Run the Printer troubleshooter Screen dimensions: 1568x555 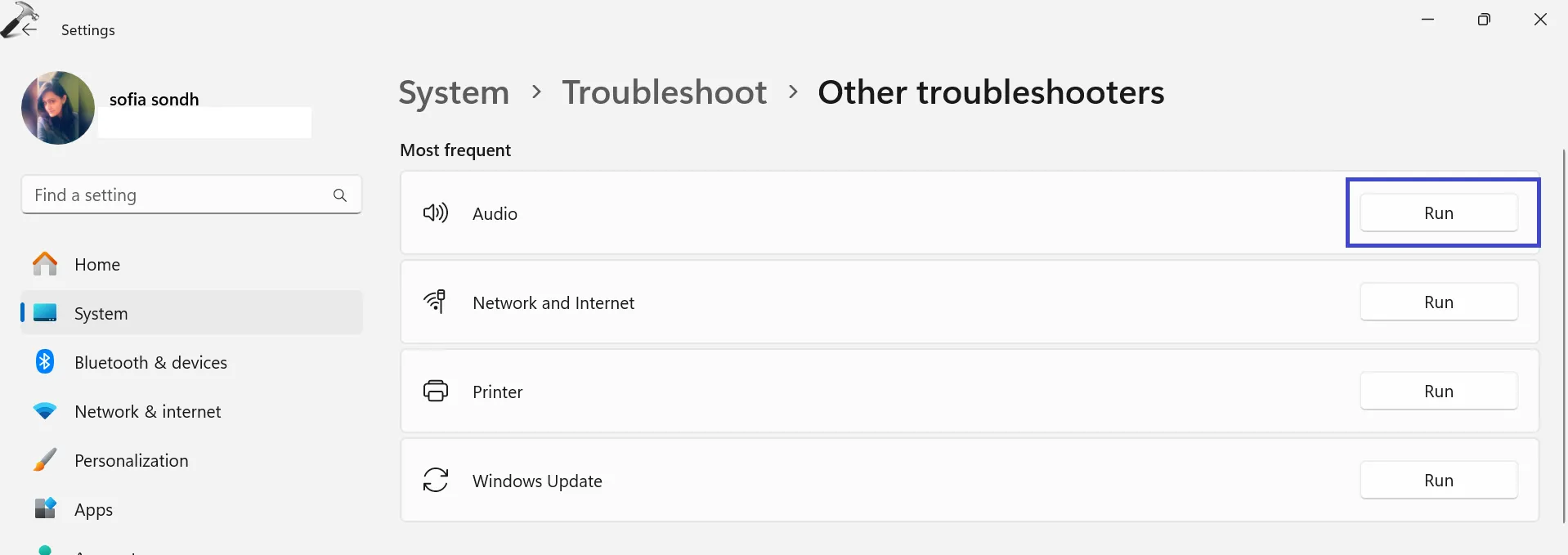point(1438,392)
